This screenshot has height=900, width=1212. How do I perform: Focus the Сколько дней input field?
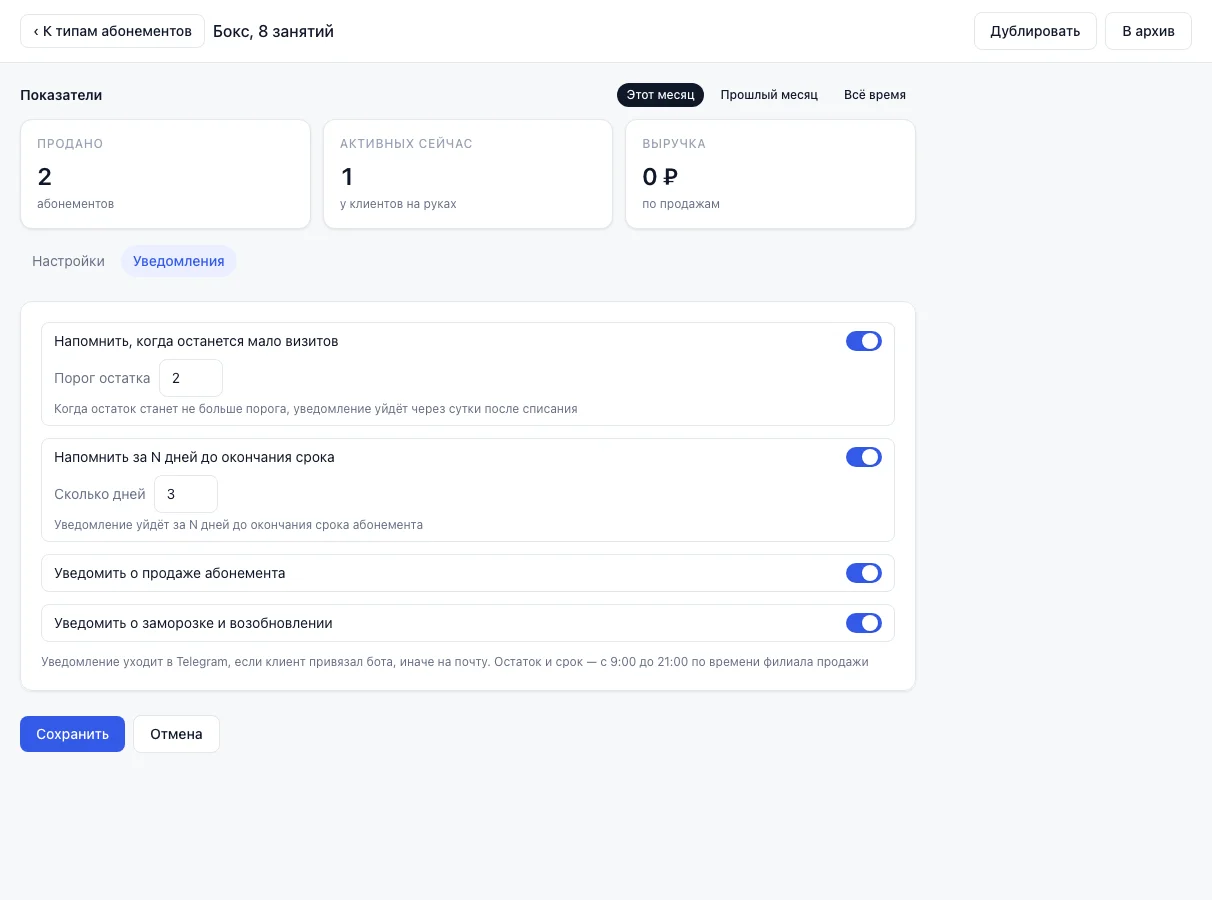186,494
